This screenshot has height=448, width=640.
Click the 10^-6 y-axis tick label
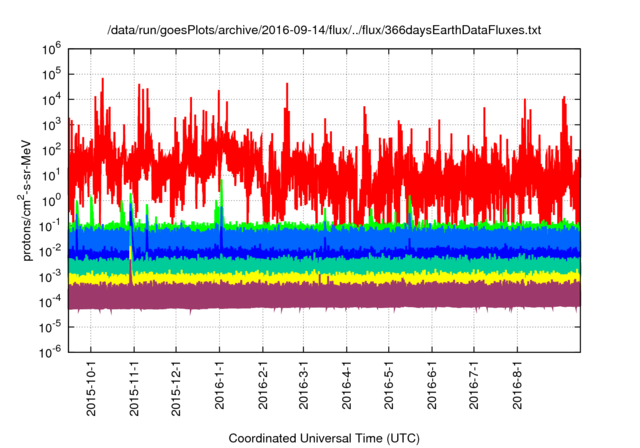click(51, 352)
